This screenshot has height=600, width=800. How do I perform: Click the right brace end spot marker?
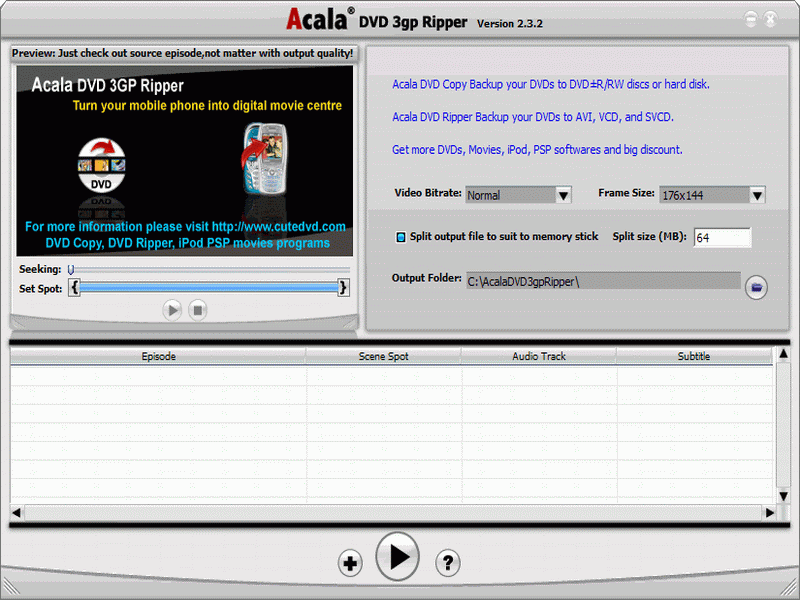pyautogui.click(x=343, y=288)
